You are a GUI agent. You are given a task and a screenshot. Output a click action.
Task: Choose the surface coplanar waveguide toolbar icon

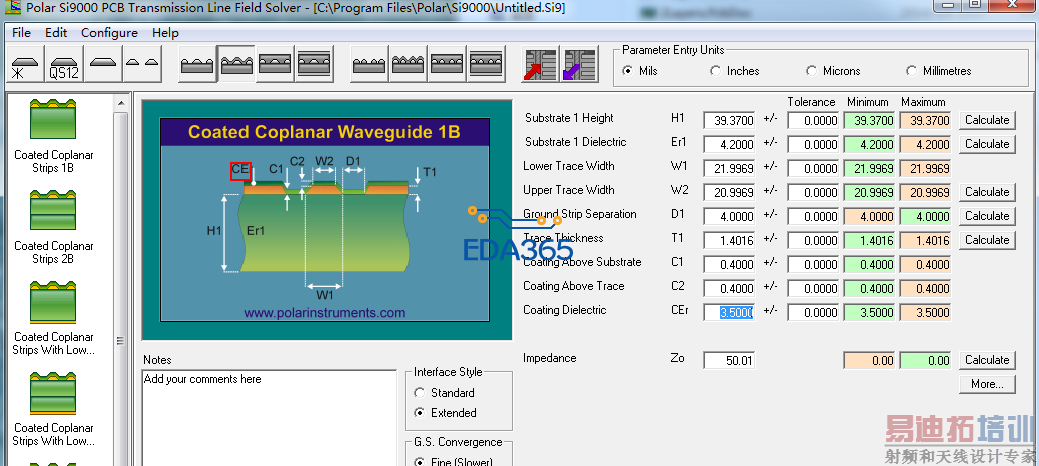click(197, 64)
